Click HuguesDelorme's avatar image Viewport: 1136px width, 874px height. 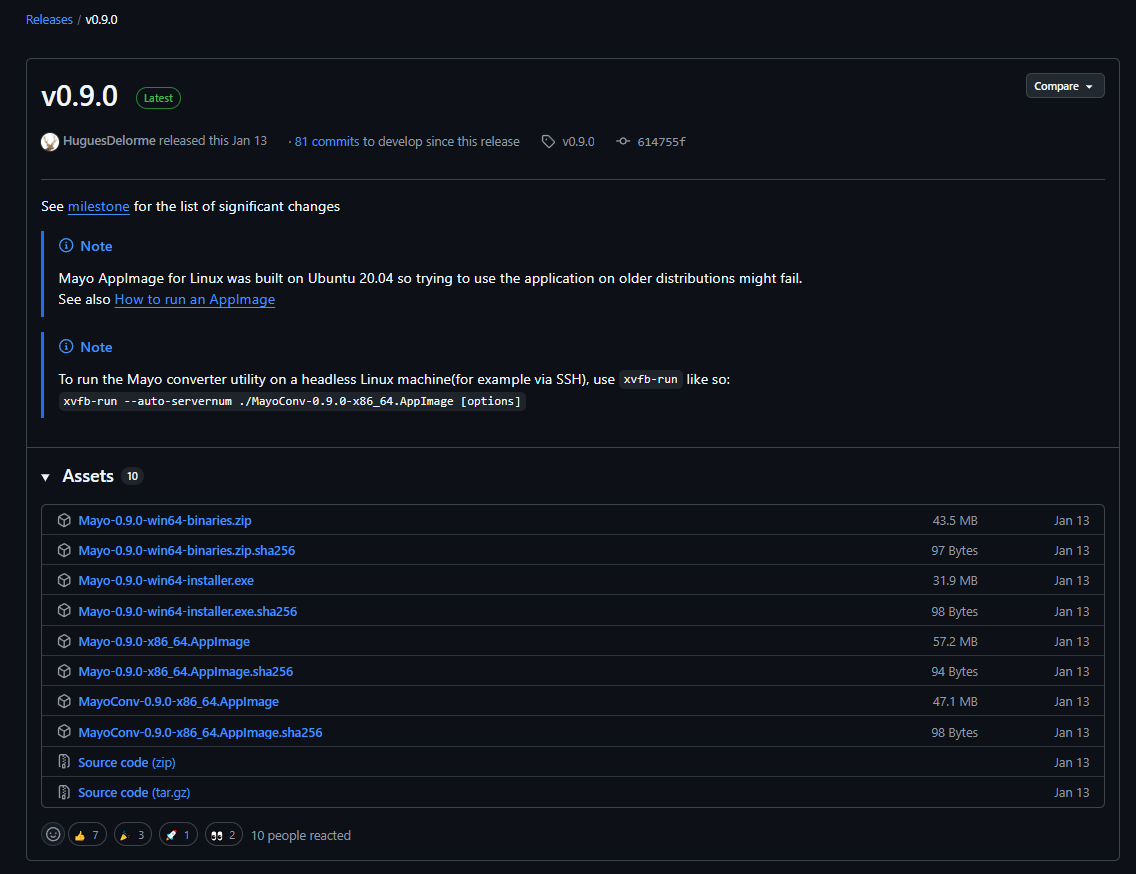point(50,141)
